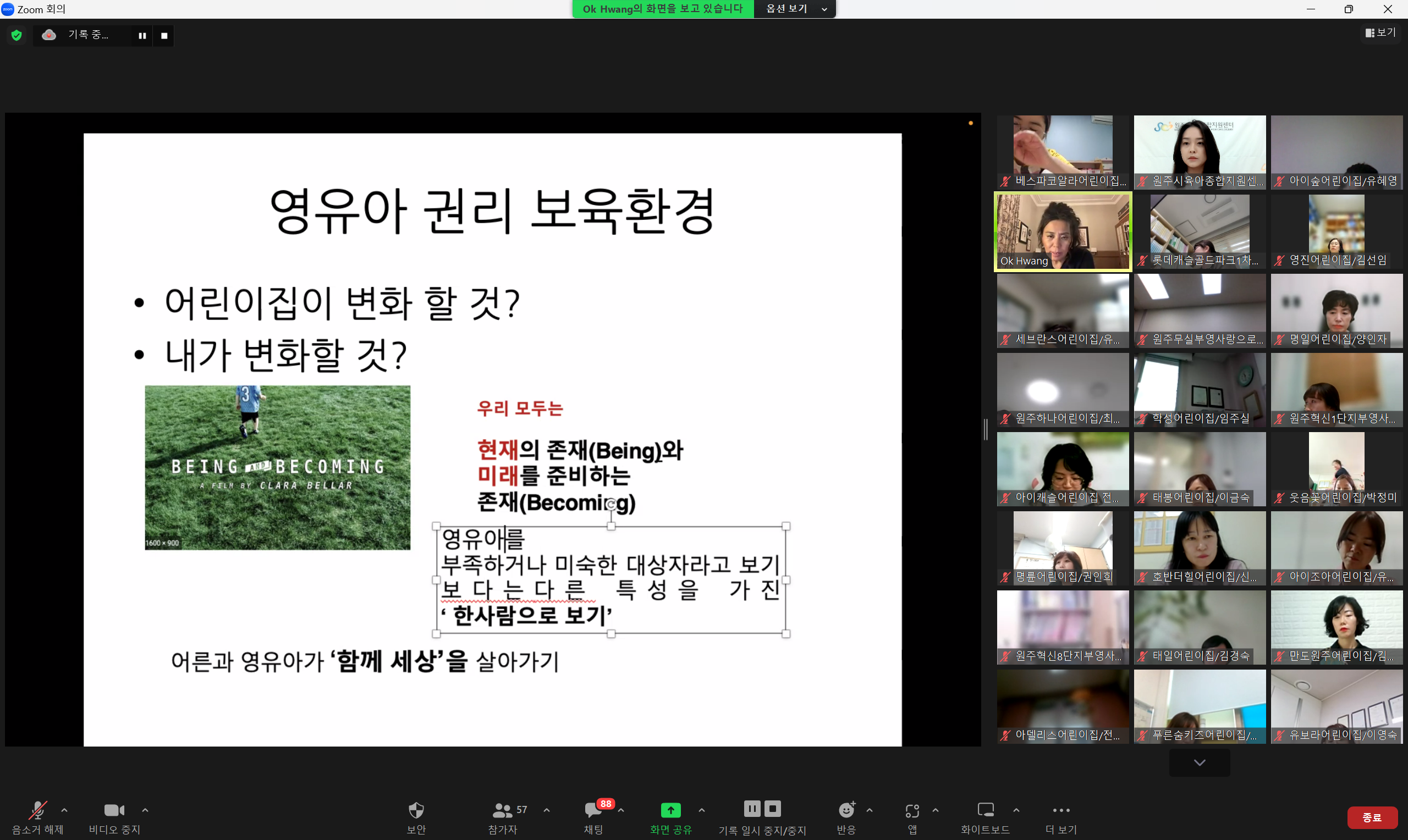Click the cloud recording indicator icon
Screen dimensions: 1408x840
tap(50, 35)
